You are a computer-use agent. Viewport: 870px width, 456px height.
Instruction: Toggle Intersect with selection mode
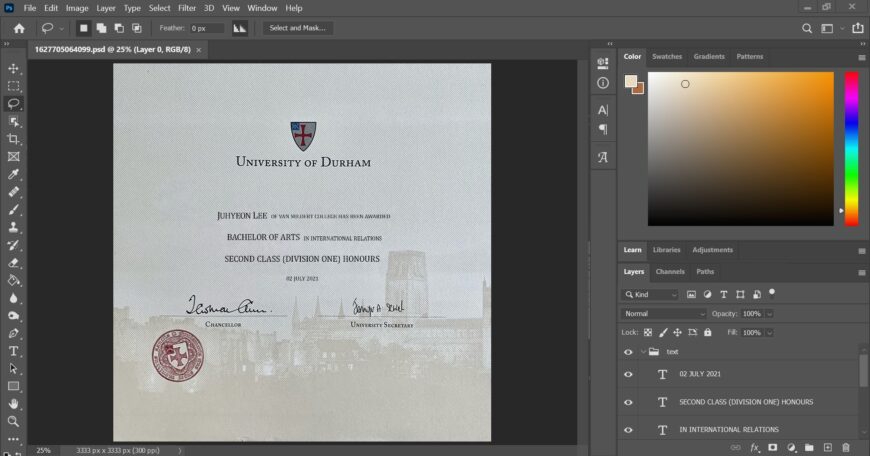pos(136,28)
